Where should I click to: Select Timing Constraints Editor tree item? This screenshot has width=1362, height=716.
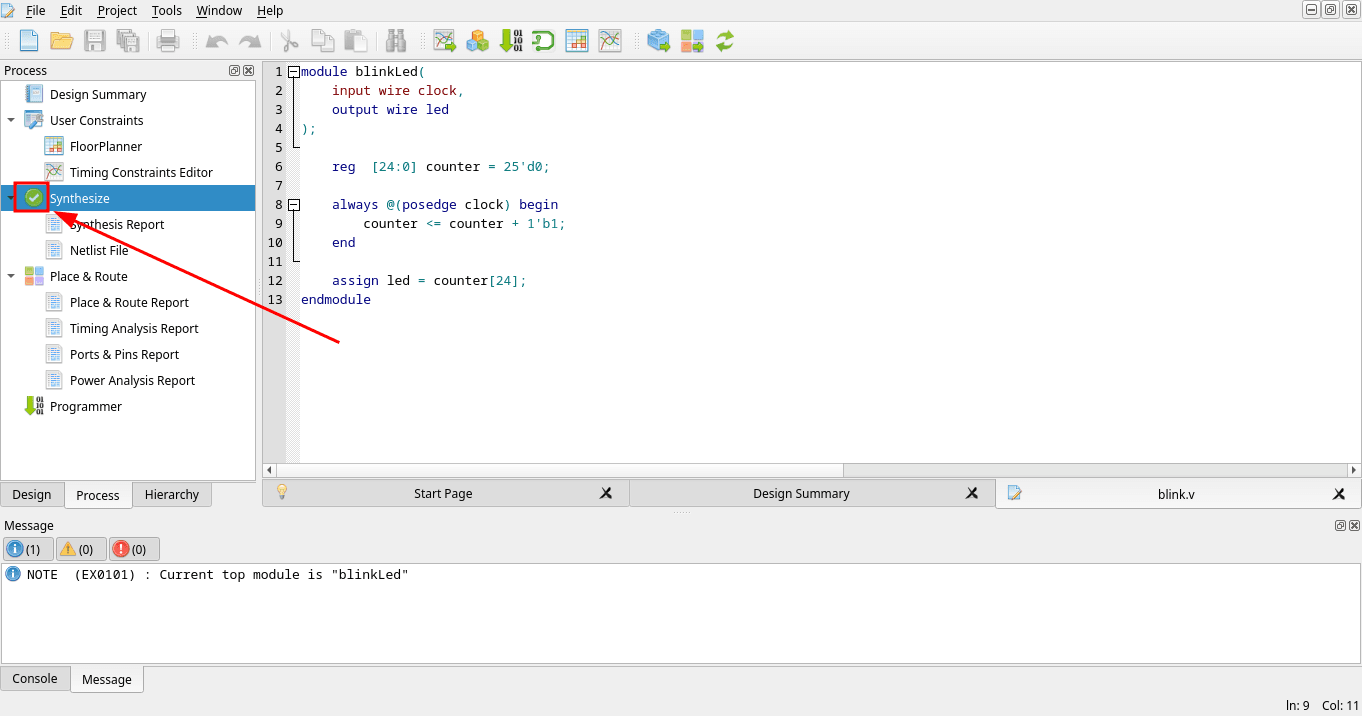tap(141, 172)
